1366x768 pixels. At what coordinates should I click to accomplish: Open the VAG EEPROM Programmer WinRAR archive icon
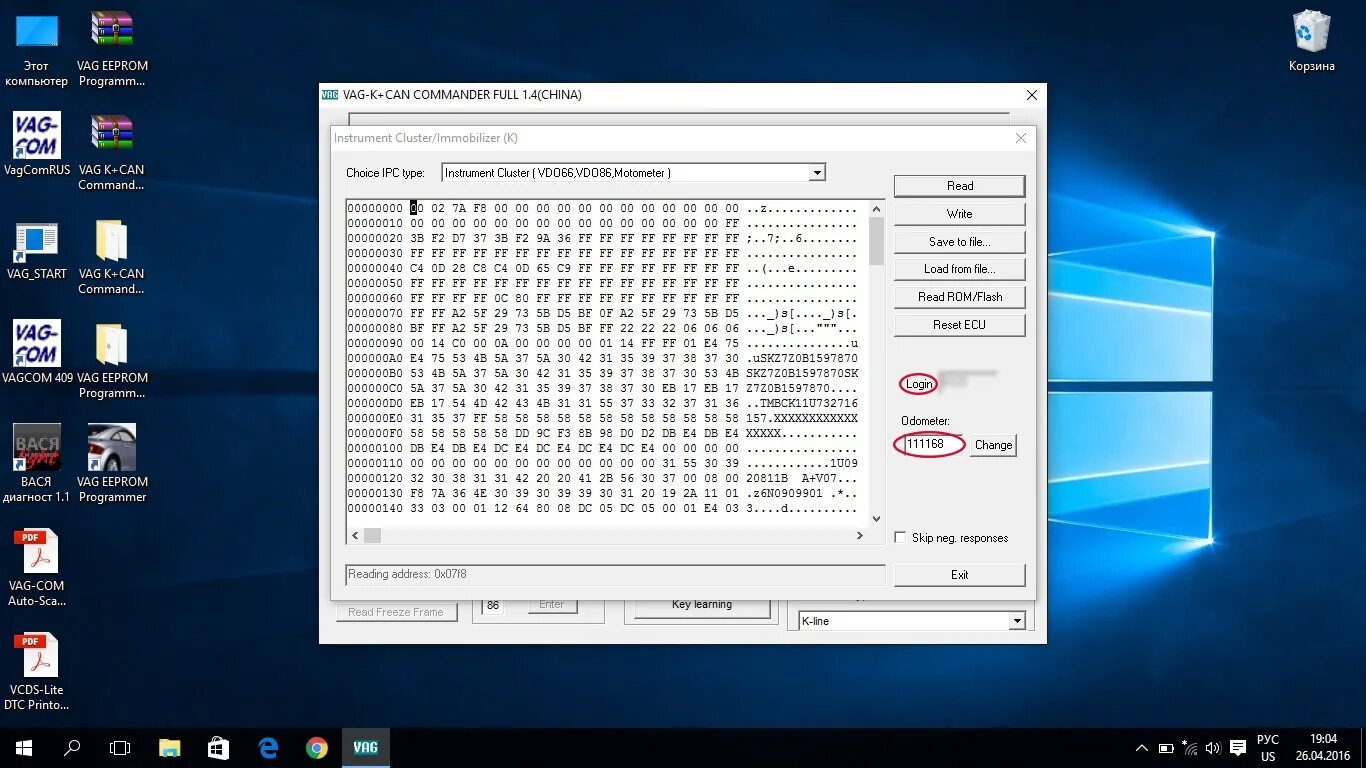click(x=112, y=48)
